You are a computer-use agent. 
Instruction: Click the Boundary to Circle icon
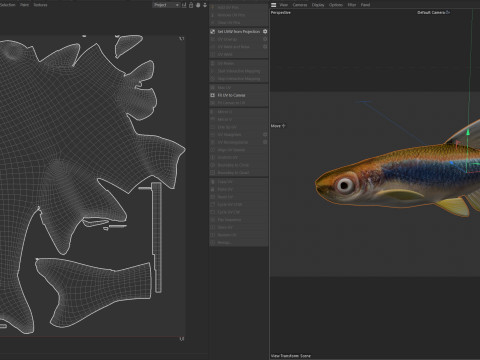[x=212, y=165]
